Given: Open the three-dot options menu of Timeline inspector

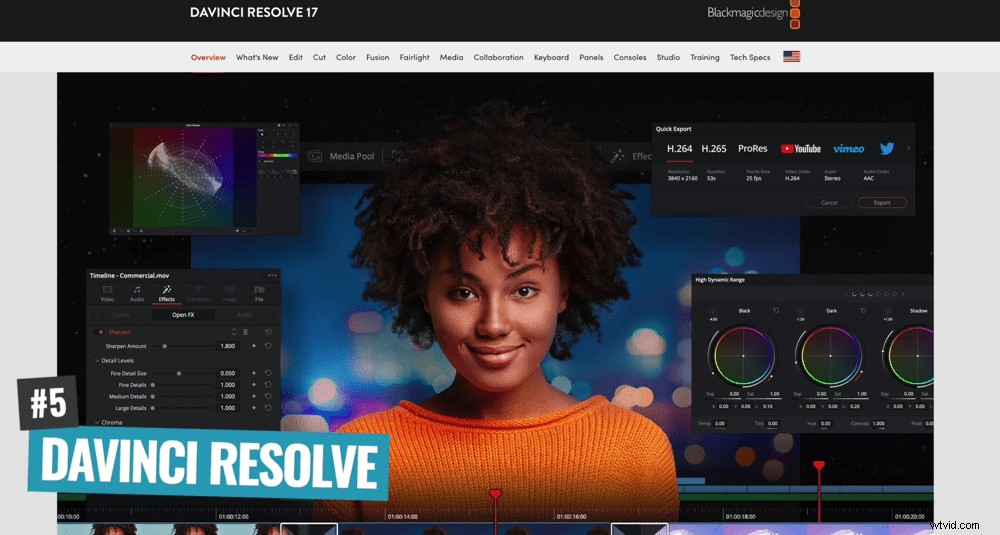Looking at the screenshot, I should tap(272, 275).
